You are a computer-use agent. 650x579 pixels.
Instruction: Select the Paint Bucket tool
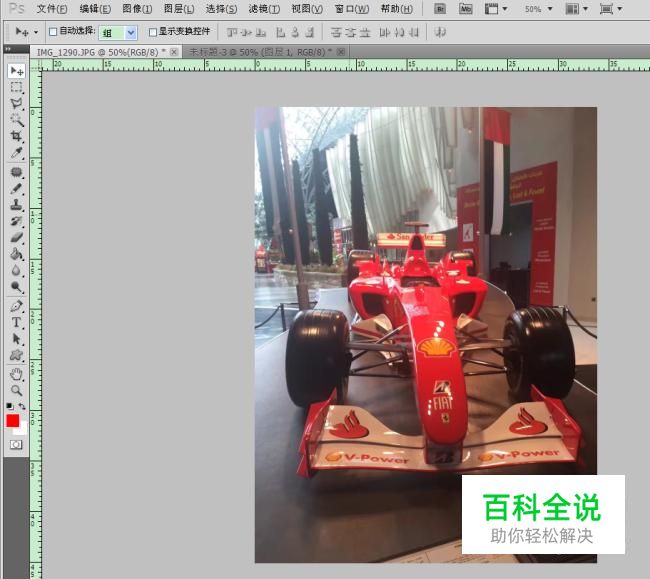pyautogui.click(x=16, y=254)
